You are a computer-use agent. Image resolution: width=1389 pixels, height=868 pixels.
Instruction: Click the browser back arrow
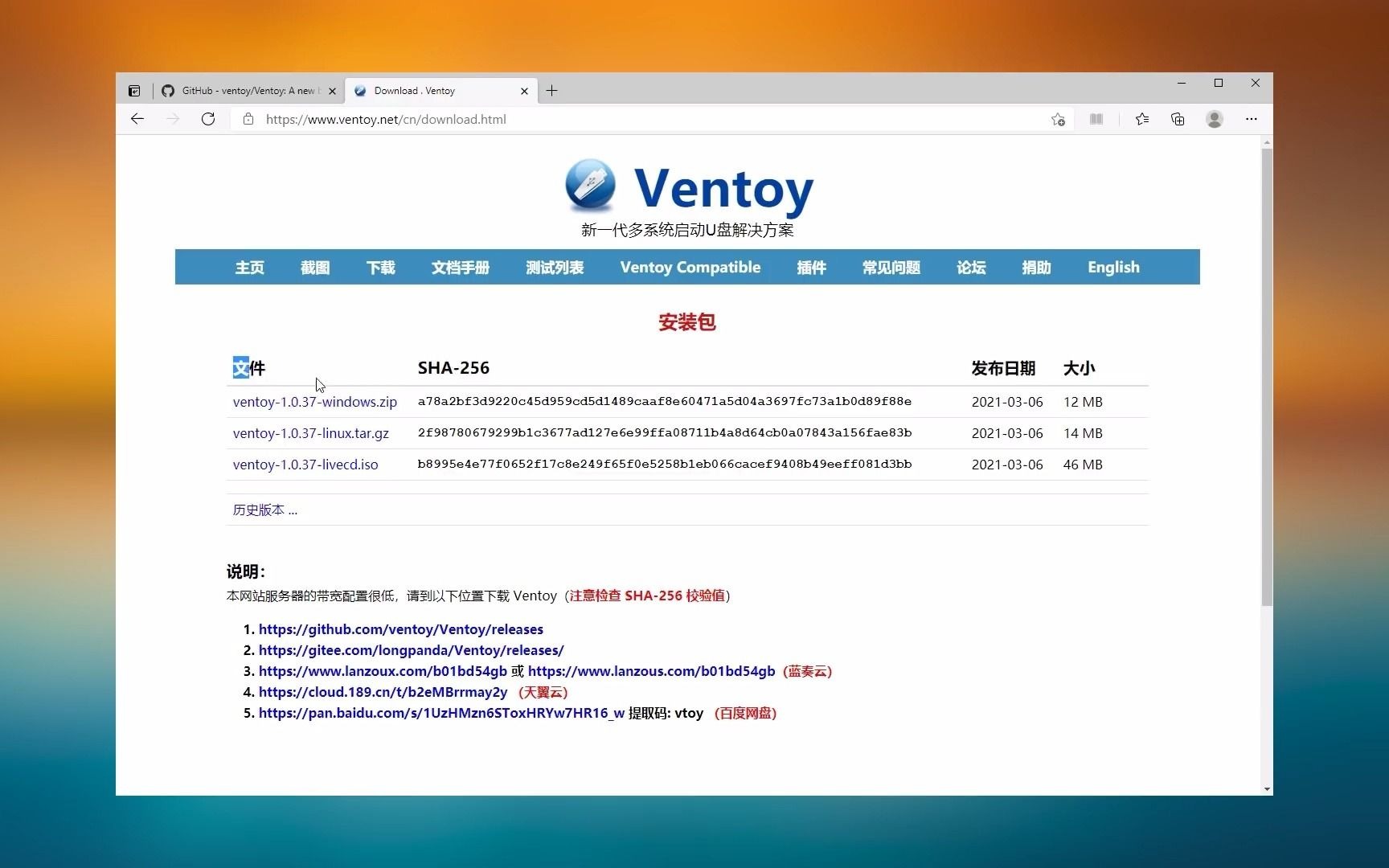(137, 119)
